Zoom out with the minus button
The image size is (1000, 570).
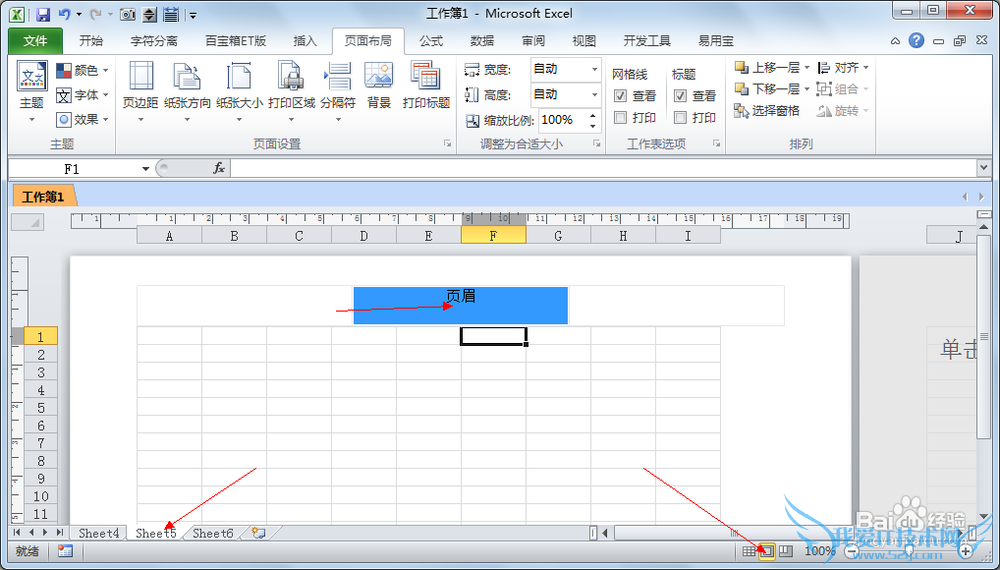coord(852,551)
